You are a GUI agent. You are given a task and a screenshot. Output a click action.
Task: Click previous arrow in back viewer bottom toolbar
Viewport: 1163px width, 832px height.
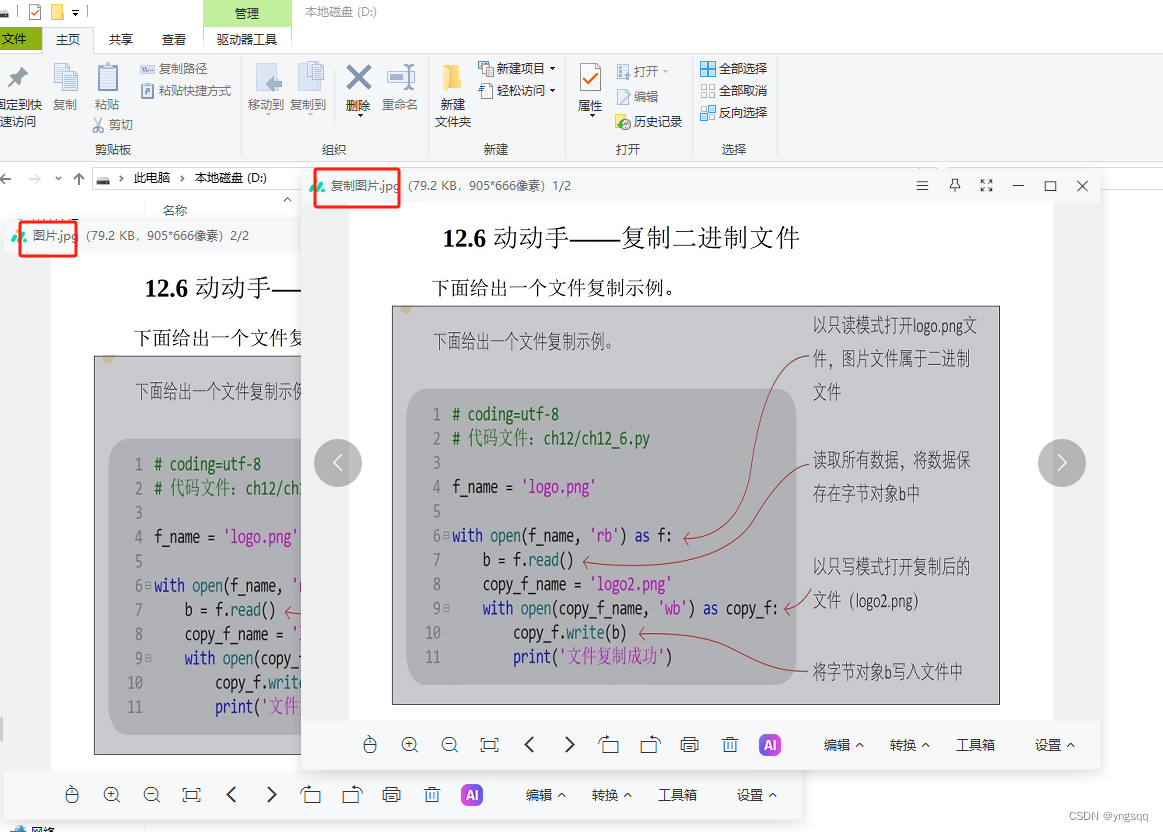click(231, 795)
